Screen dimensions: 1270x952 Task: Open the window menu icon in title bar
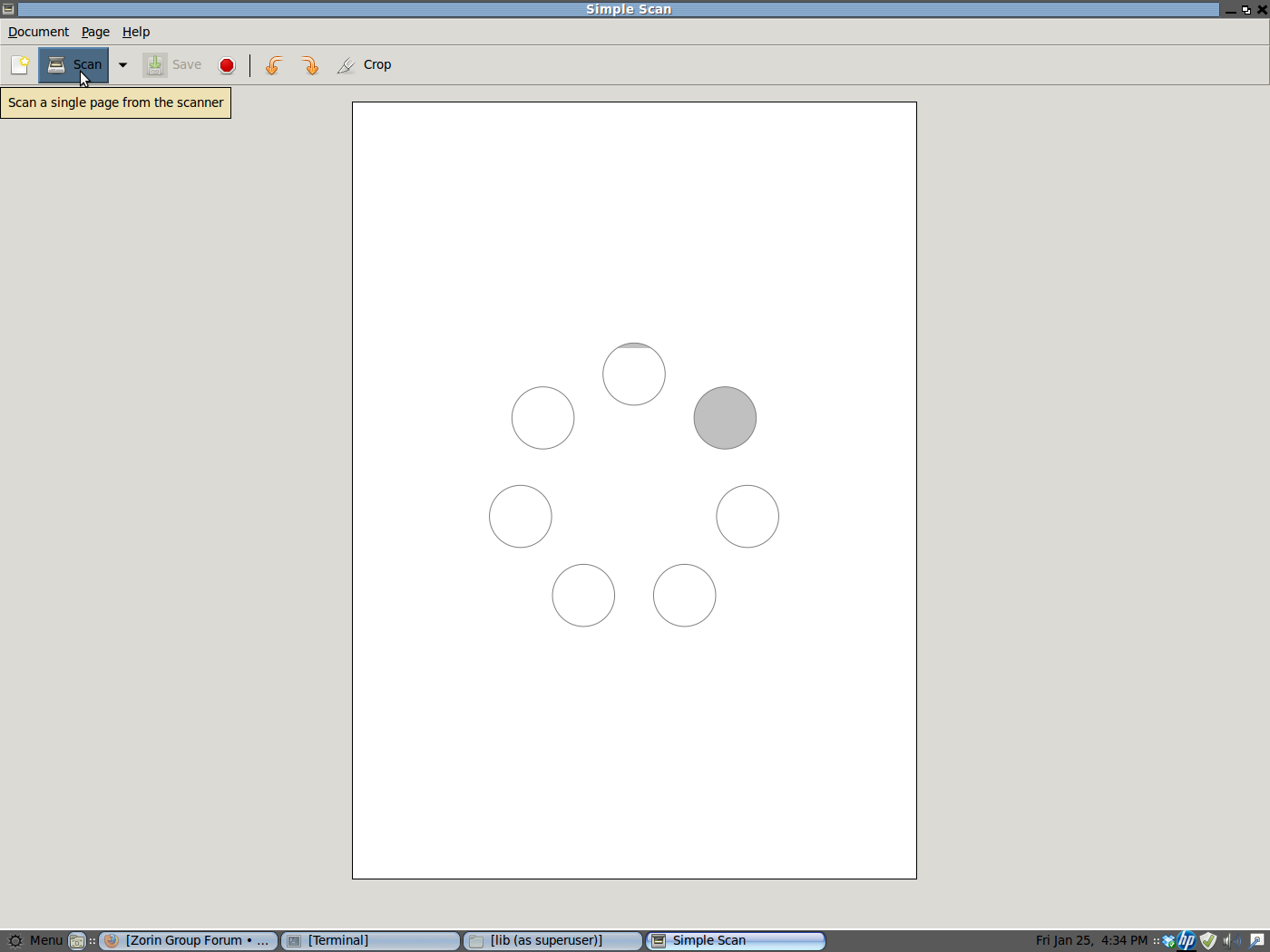(x=8, y=9)
